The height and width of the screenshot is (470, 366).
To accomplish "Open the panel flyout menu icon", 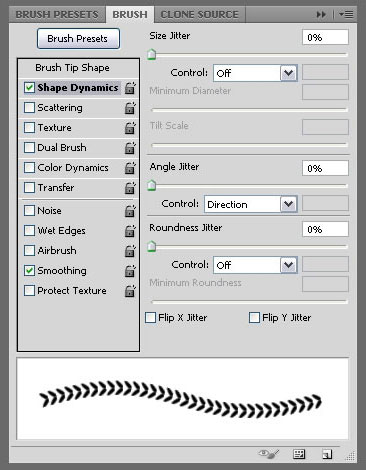I will point(346,14).
